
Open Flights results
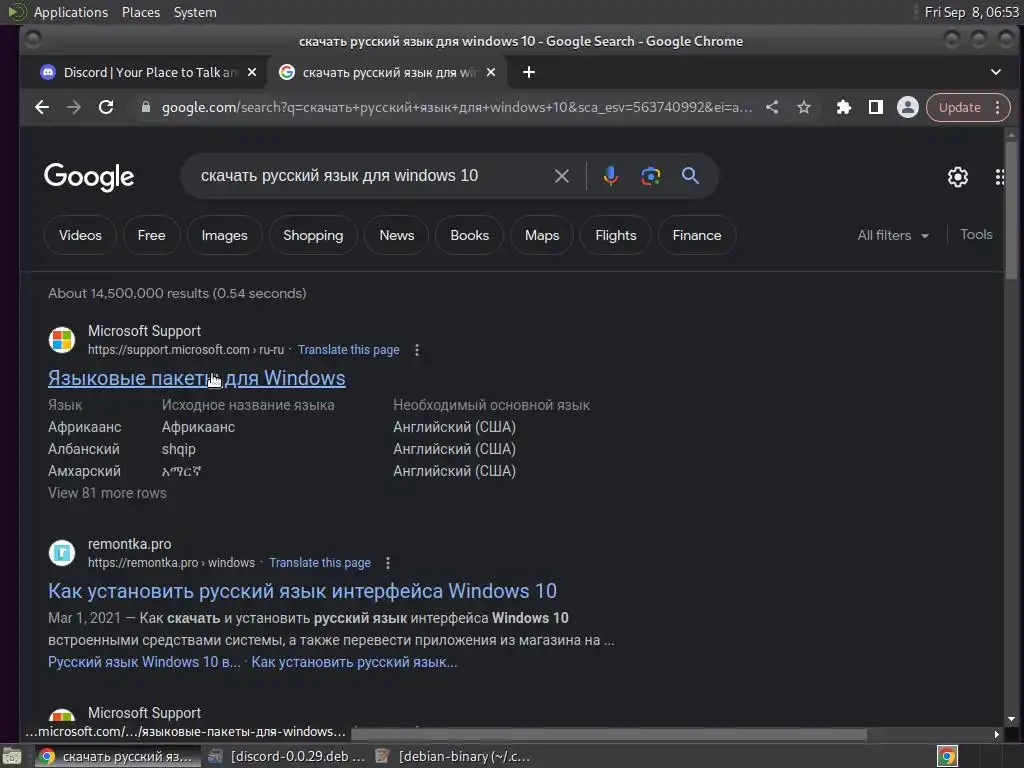pos(616,235)
